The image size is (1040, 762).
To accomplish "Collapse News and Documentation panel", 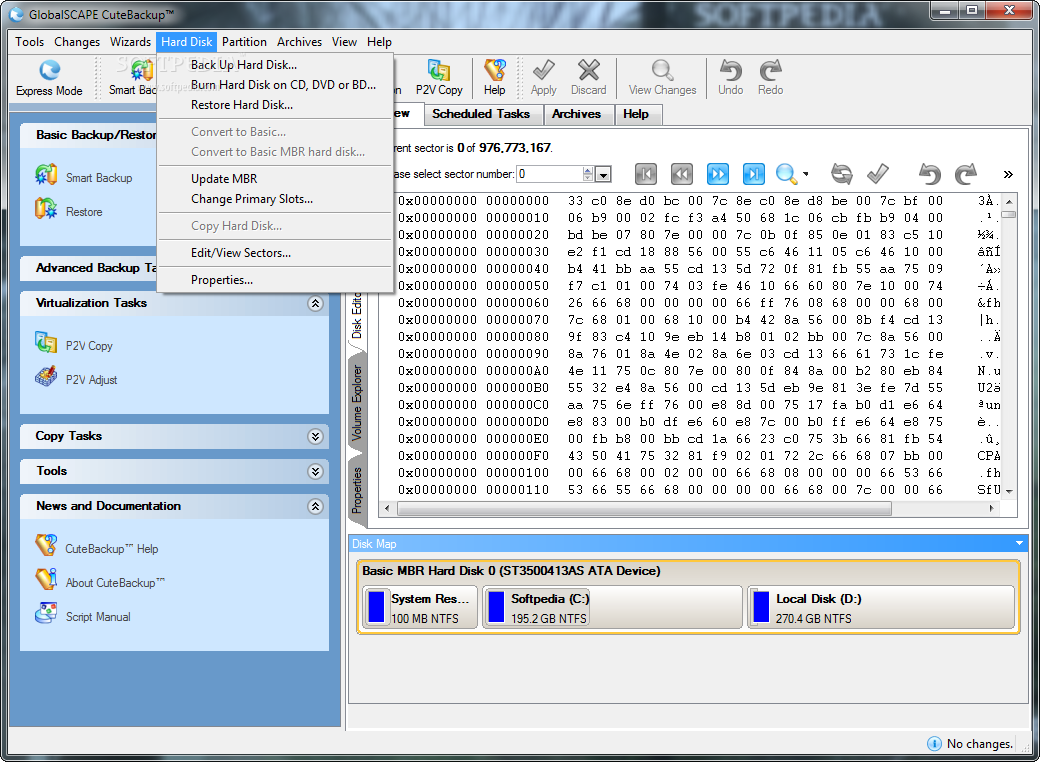I will 315,507.
